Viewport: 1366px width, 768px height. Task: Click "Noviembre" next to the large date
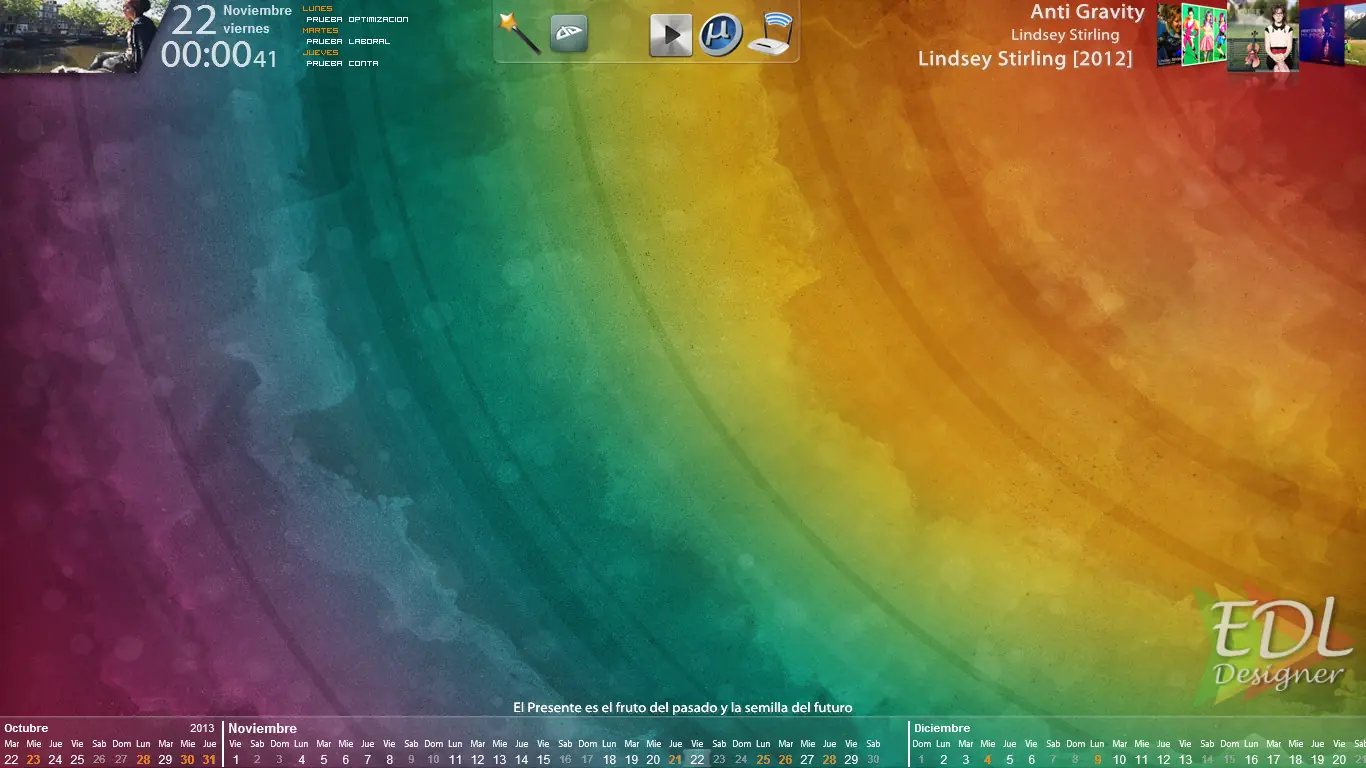(257, 11)
